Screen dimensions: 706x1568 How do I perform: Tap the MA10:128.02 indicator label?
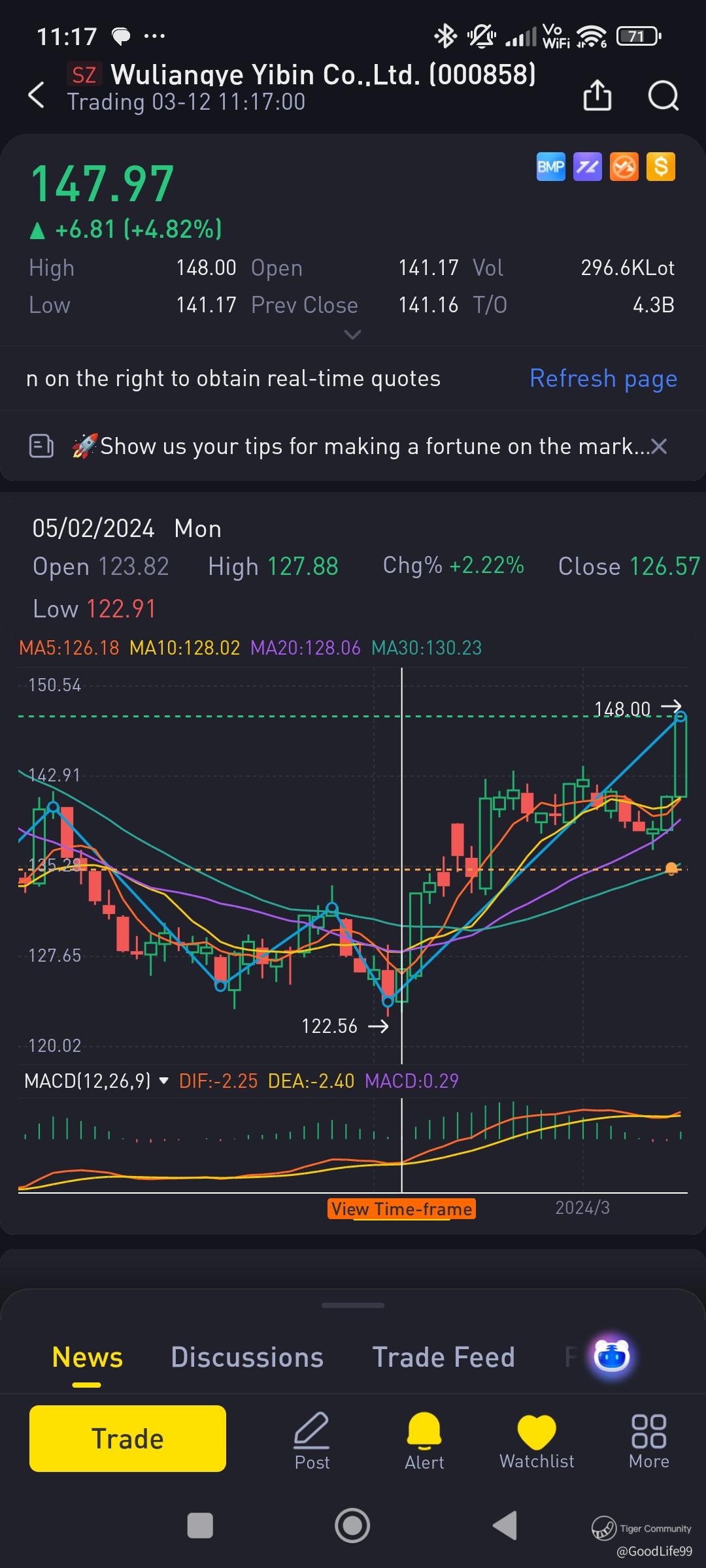click(185, 647)
